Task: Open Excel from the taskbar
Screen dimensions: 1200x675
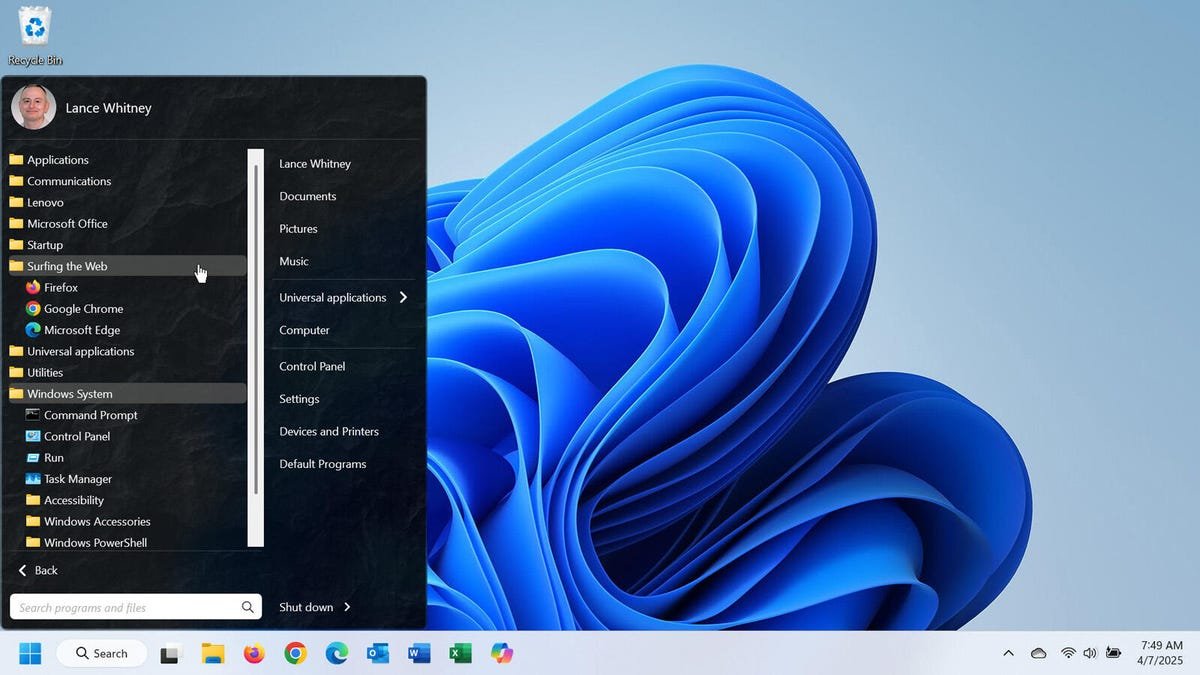Action: [460, 653]
